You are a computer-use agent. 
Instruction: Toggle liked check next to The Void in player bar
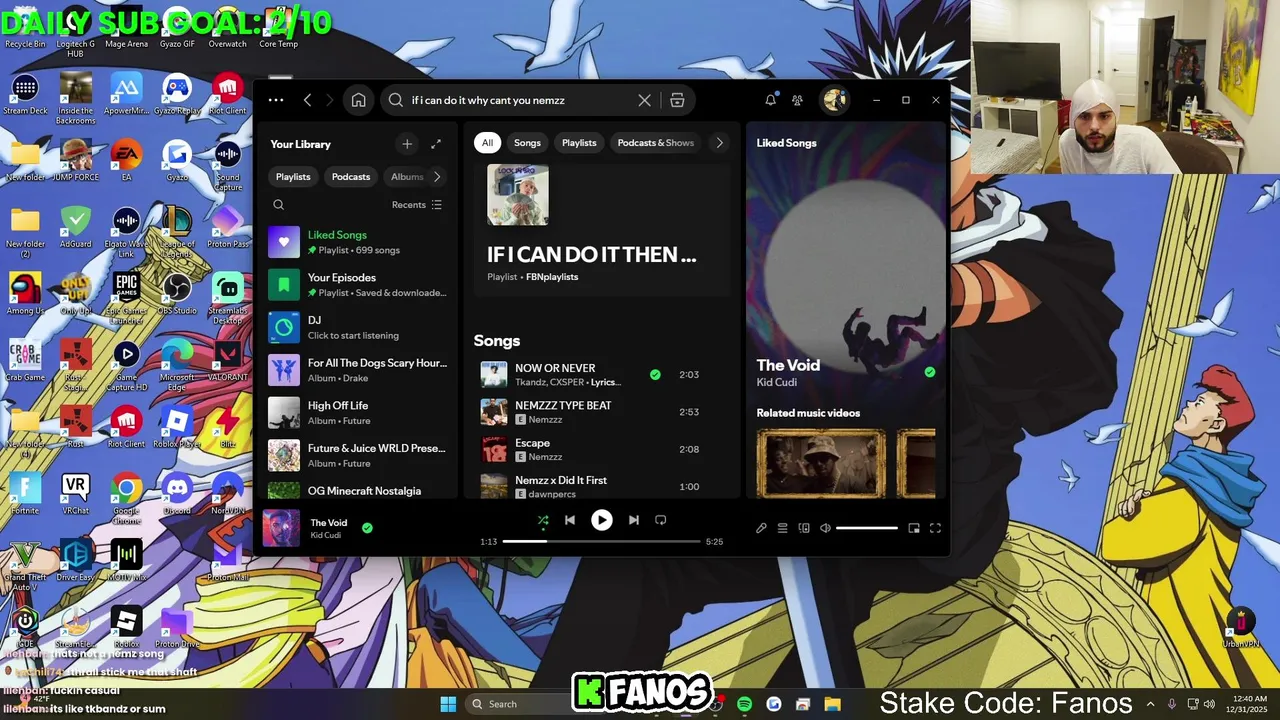pyautogui.click(x=367, y=528)
